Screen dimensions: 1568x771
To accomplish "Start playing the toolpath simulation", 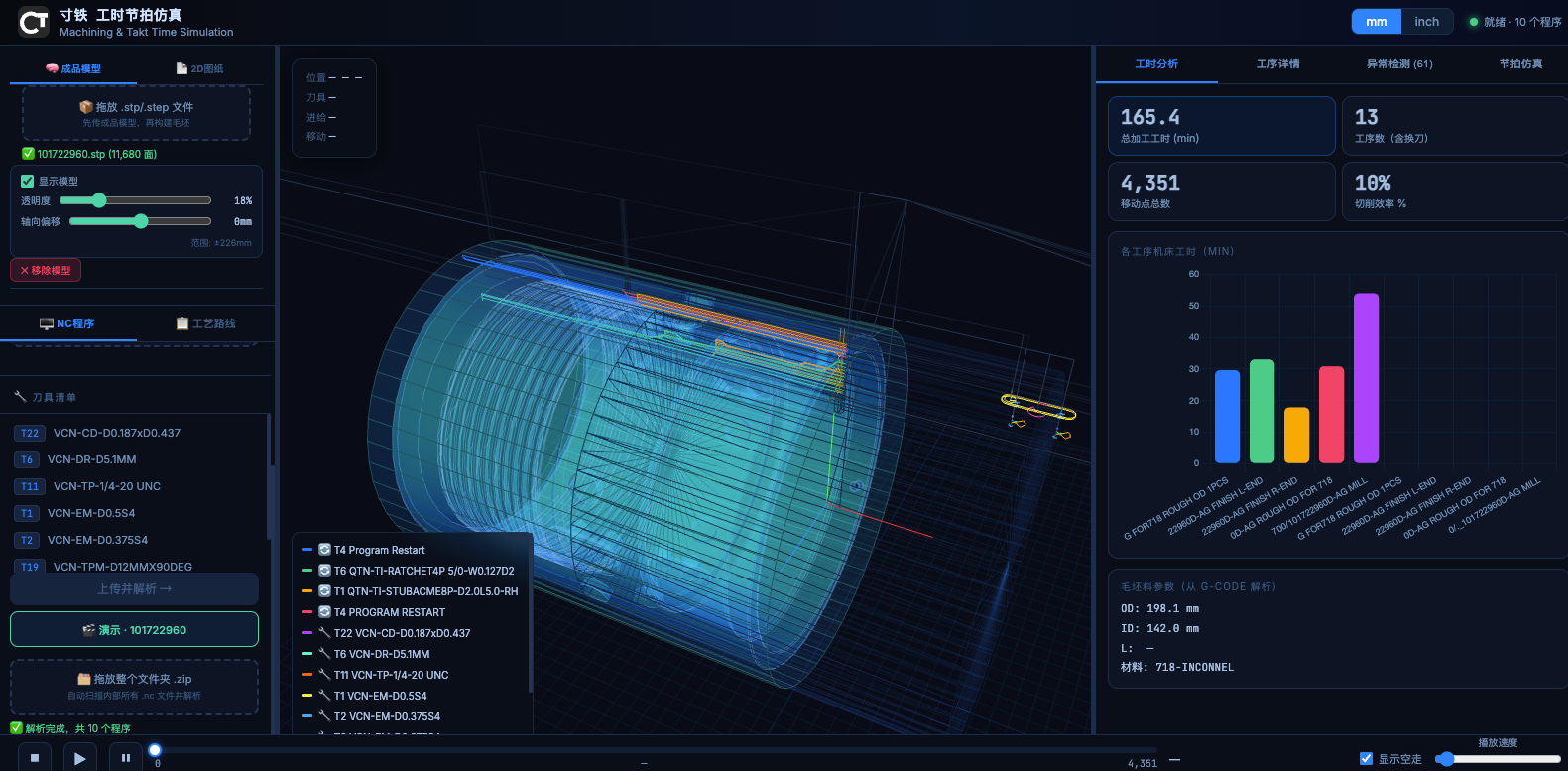I will 79,758.
